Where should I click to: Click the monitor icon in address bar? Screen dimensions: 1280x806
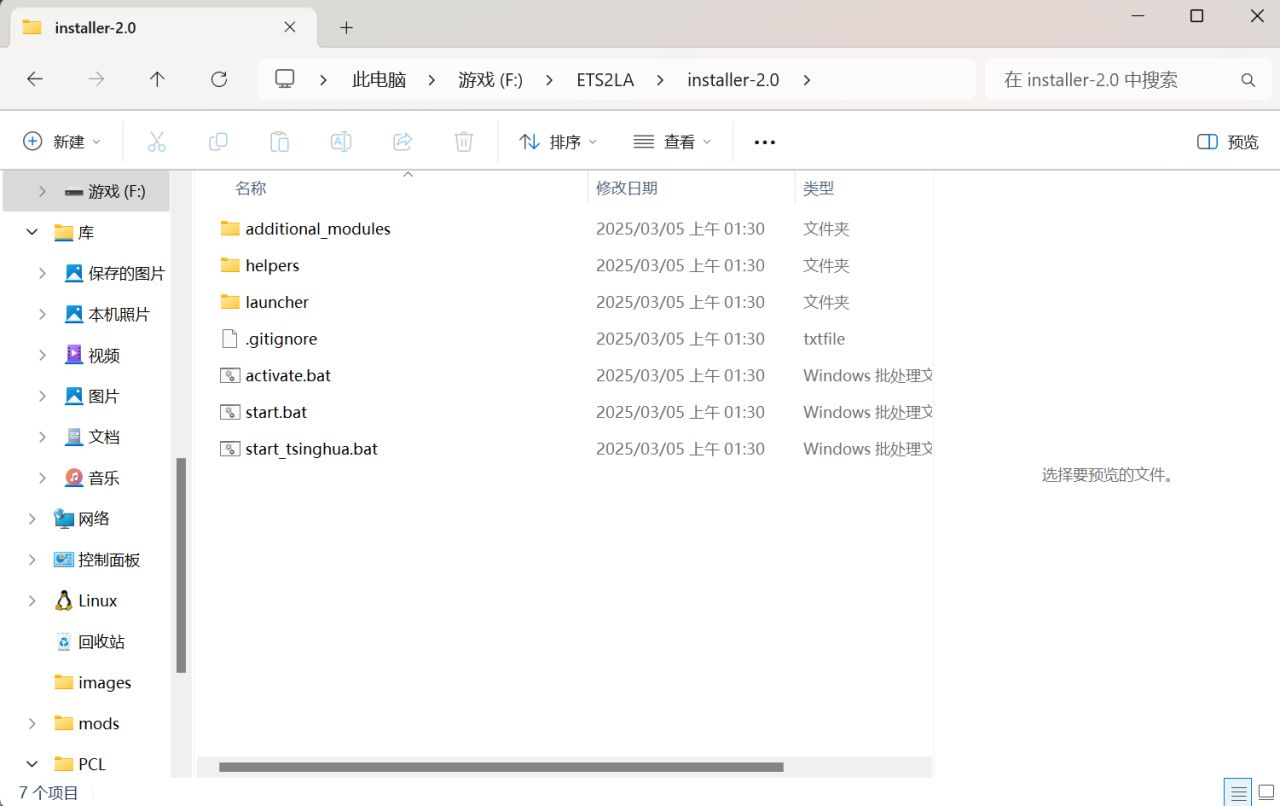pyautogui.click(x=285, y=79)
